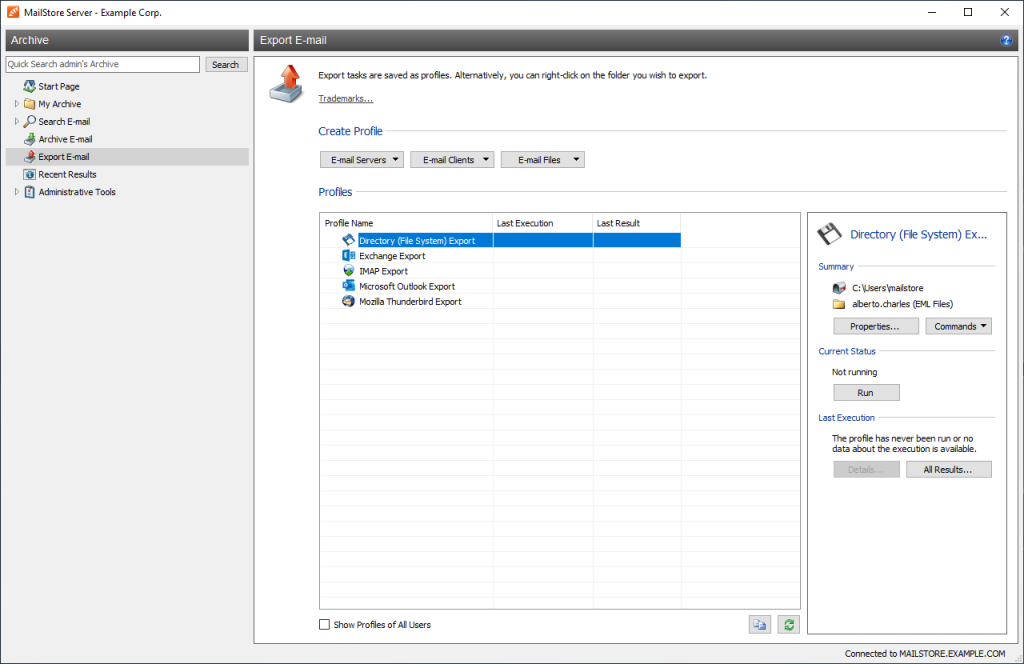Screen dimensions: 1024x664
Task: Open the E-mail Files dropdown
Action: tap(542, 158)
